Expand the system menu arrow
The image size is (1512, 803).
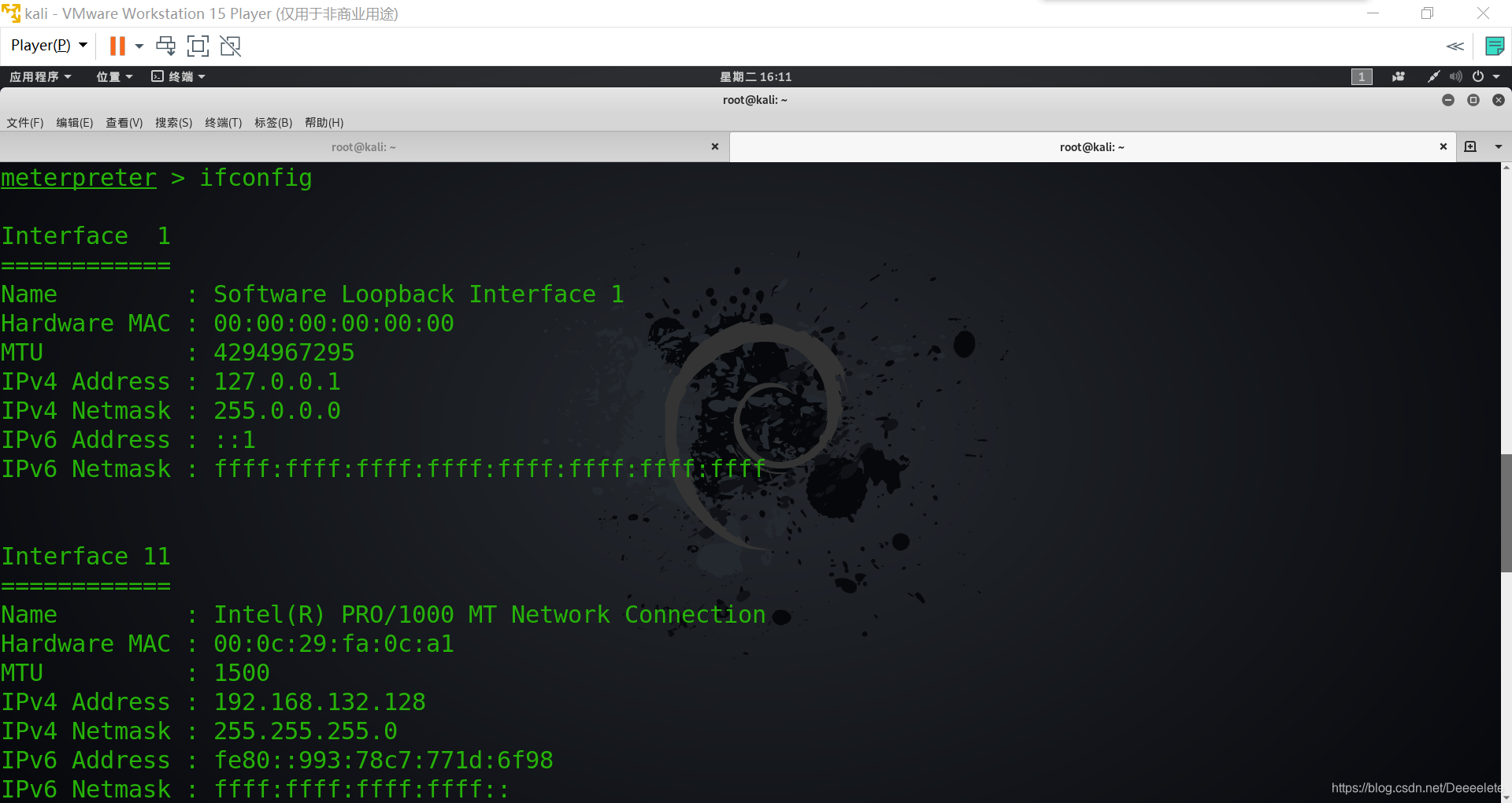coord(1496,76)
